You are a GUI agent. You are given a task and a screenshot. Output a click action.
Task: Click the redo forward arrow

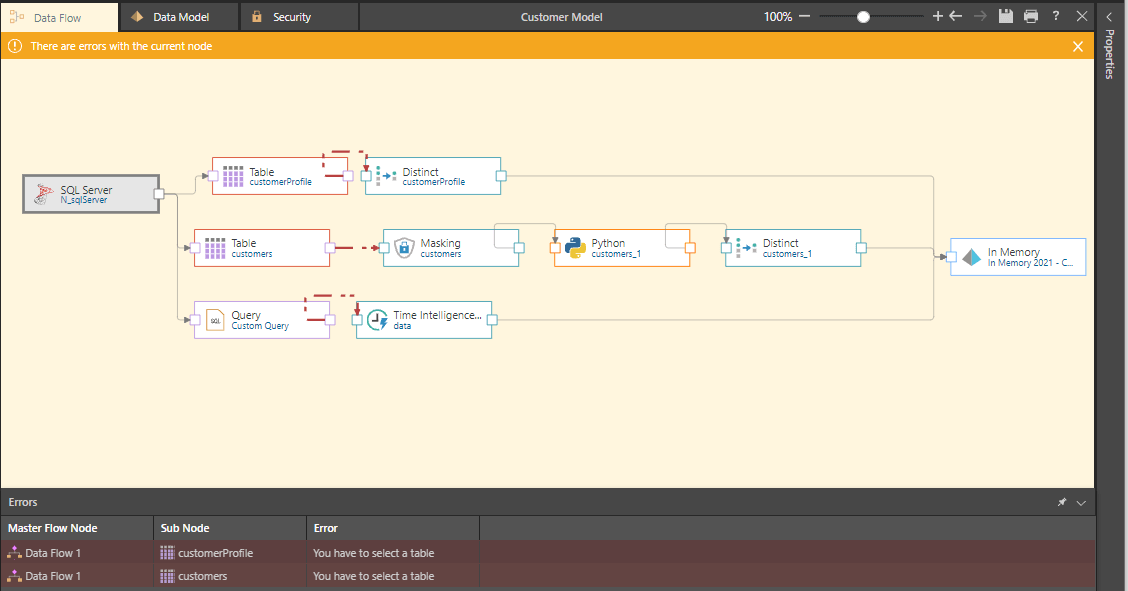980,16
